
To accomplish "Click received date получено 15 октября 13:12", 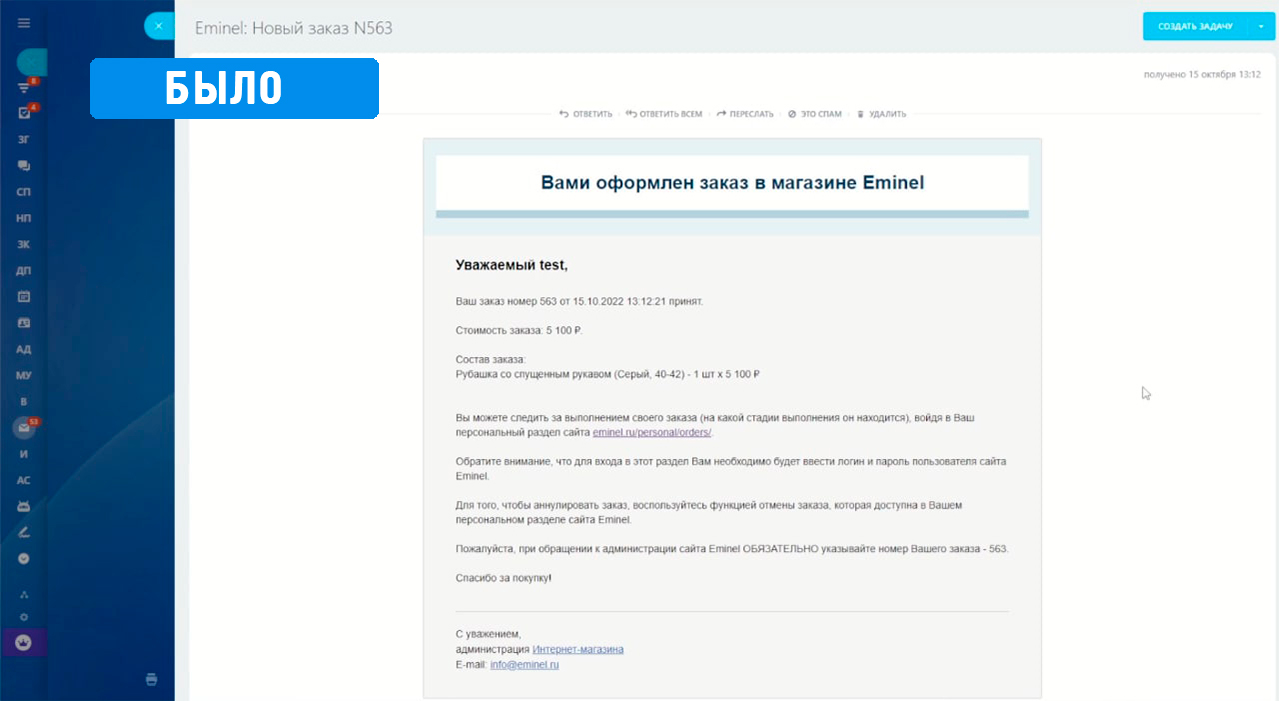I will tap(1202, 75).
